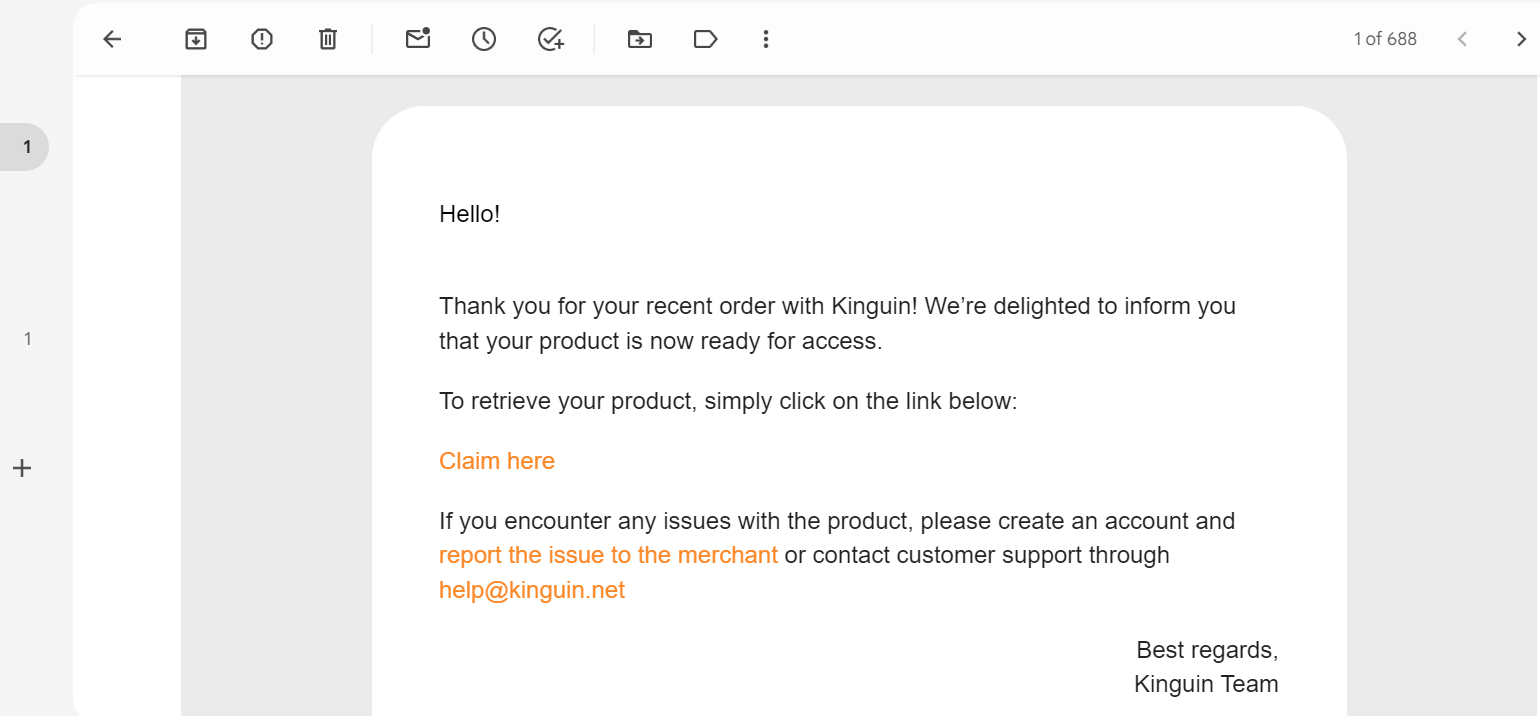The image size is (1540, 716).
Task: Archive this email
Action: (x=196, y=39)
